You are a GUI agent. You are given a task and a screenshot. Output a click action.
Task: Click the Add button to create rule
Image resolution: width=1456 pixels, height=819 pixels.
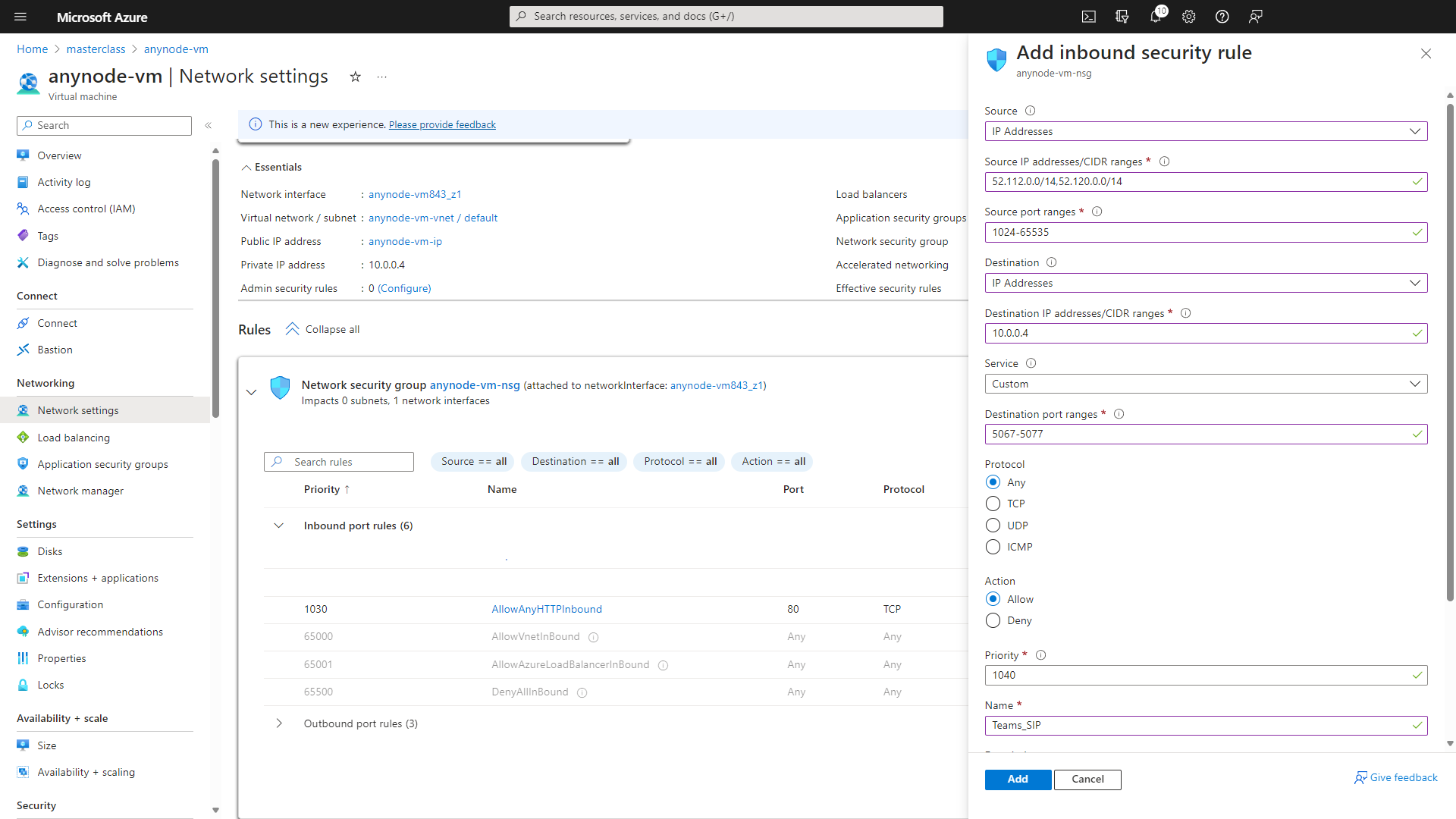coord(1018,780)
